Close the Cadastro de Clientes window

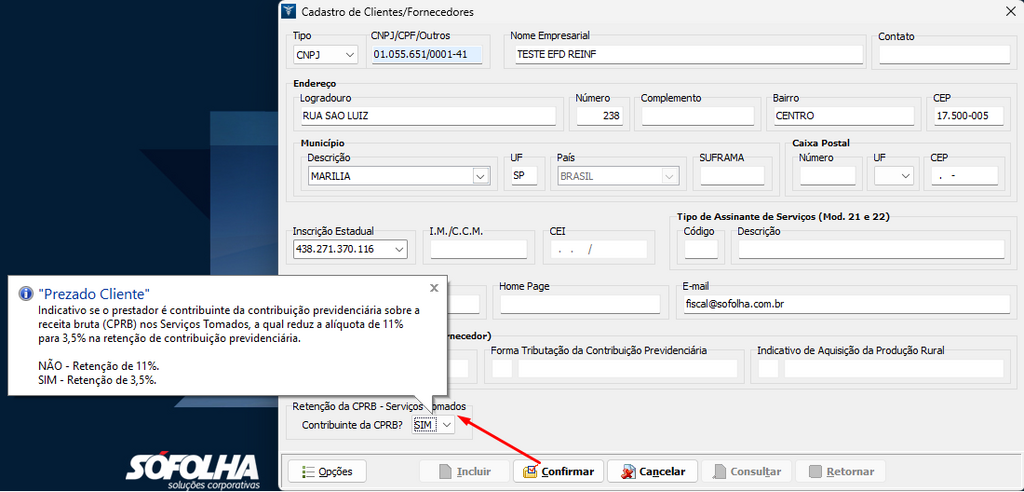[x=1008, y=12]
